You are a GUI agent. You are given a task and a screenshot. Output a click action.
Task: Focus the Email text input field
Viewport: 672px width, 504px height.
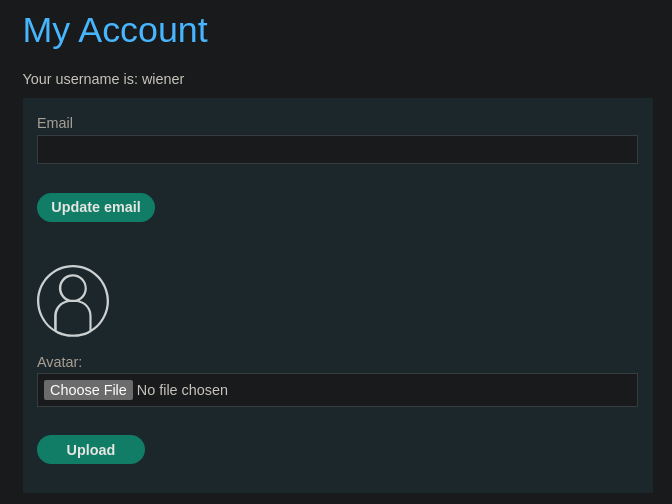[x=337, y=150]
